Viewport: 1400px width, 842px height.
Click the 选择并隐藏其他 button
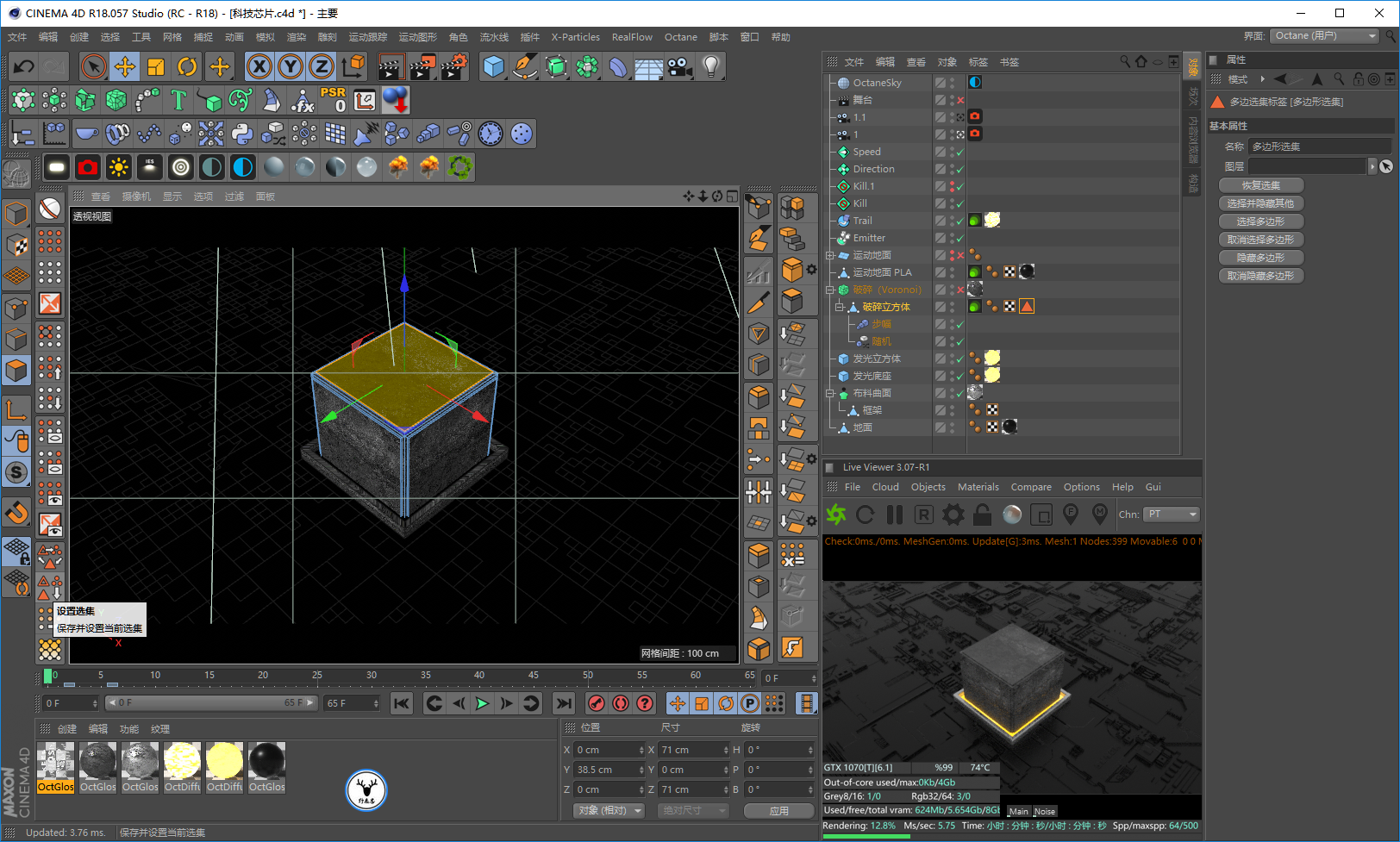pyautogui.click(x=1261, y=203)
